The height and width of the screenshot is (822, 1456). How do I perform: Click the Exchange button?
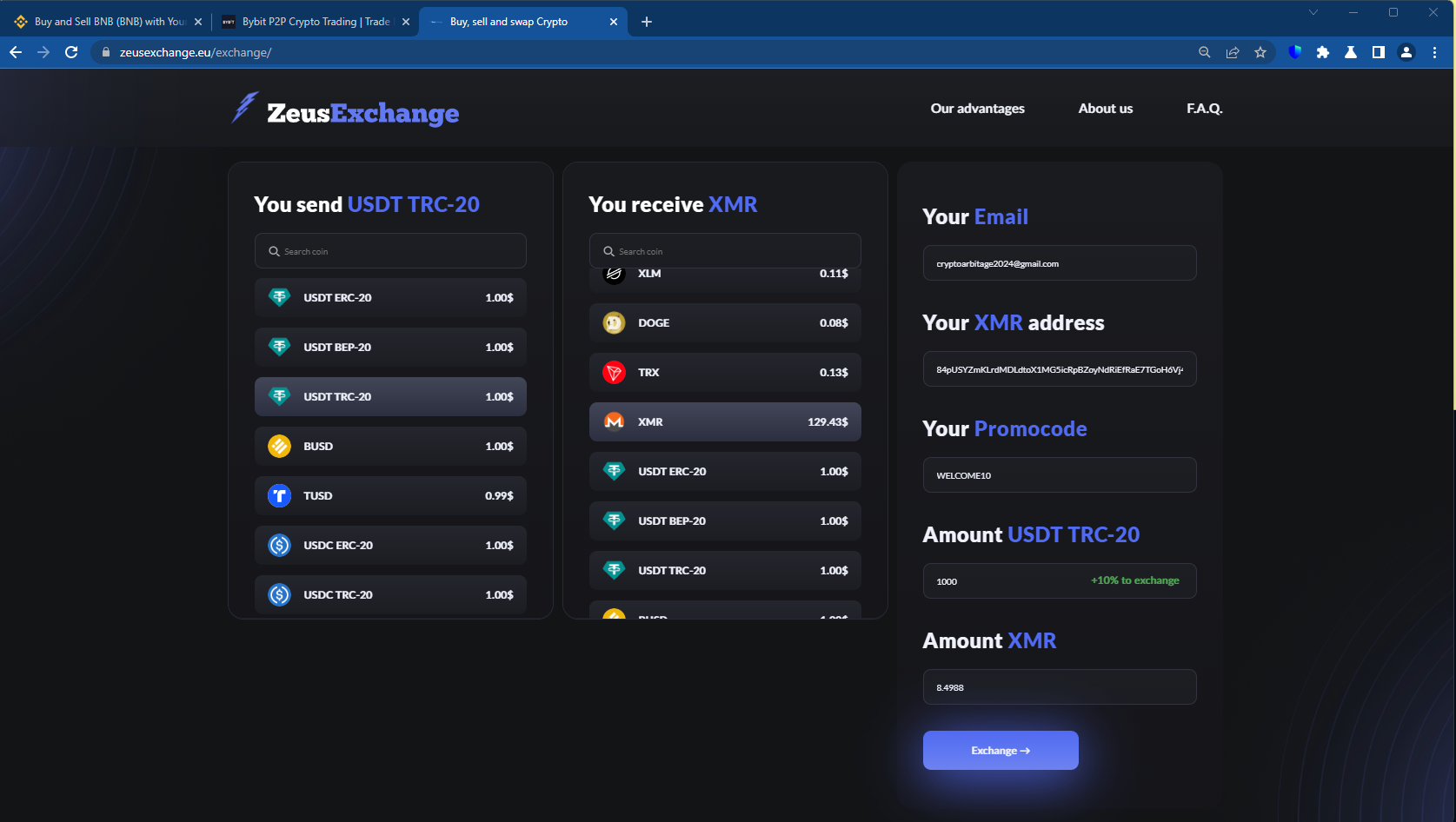(x=1000, y=750)
